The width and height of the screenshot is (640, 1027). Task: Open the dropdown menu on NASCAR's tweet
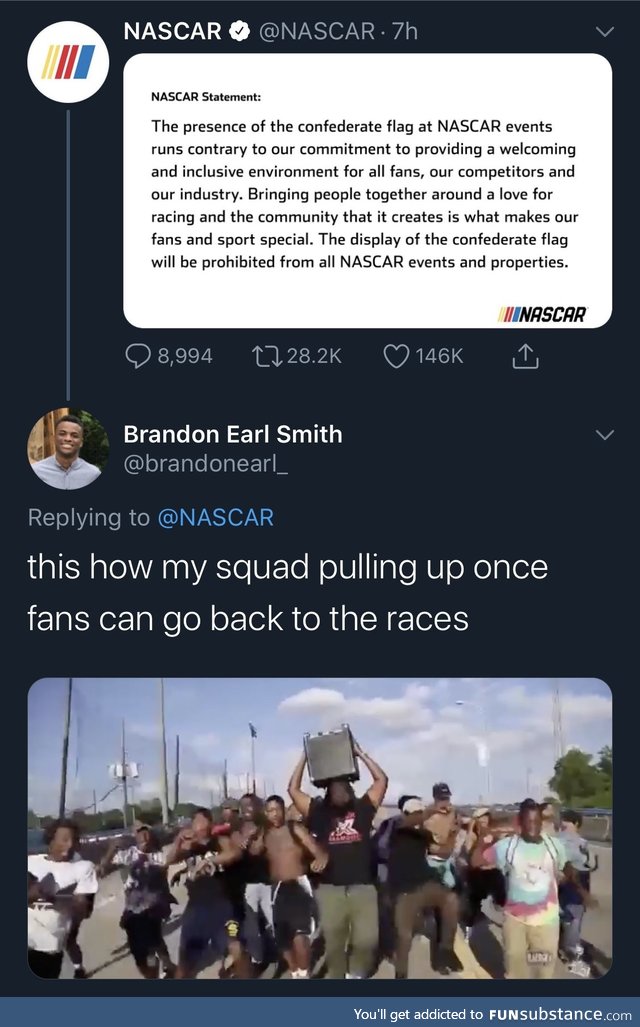pos(604,32)
